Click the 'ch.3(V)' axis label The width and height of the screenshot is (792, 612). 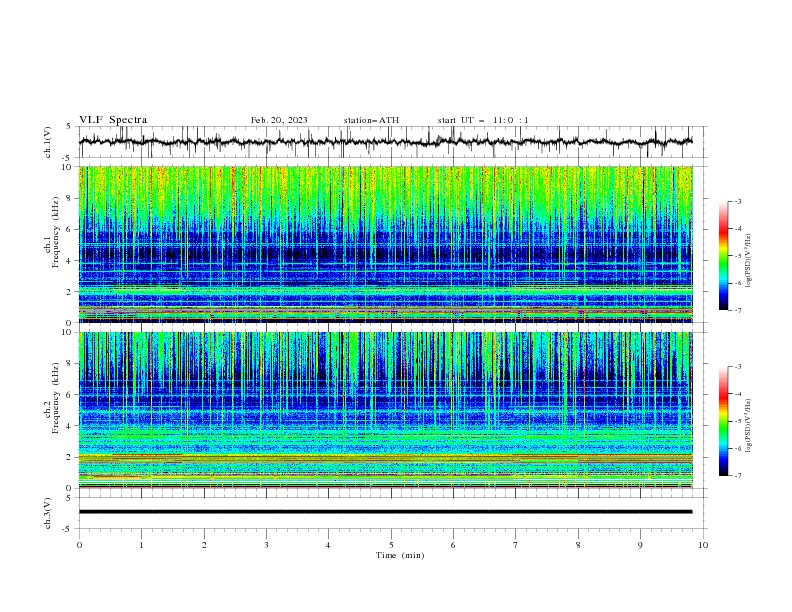(47, 513)
